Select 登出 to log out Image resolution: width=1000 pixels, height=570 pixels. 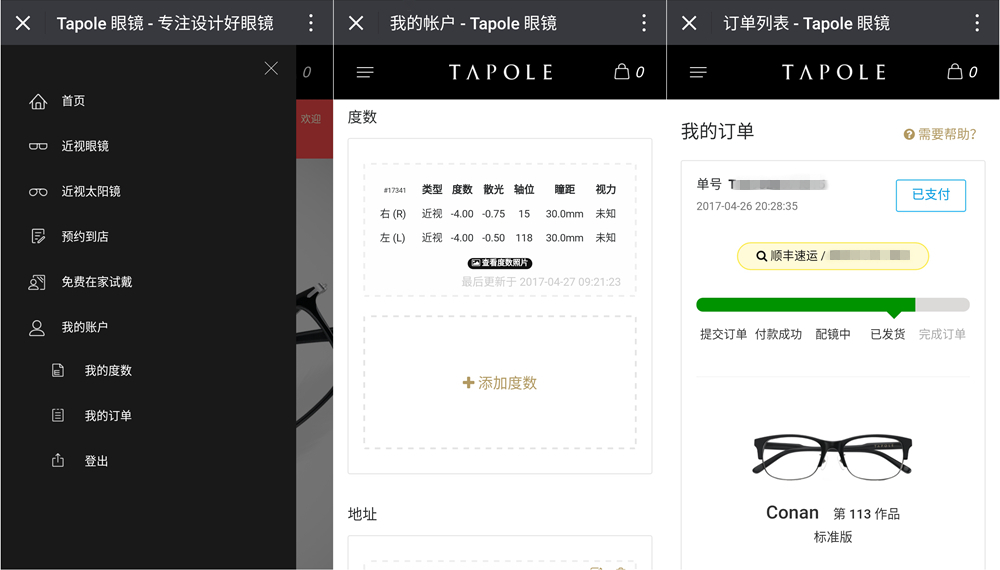click(x=96, y=461)
